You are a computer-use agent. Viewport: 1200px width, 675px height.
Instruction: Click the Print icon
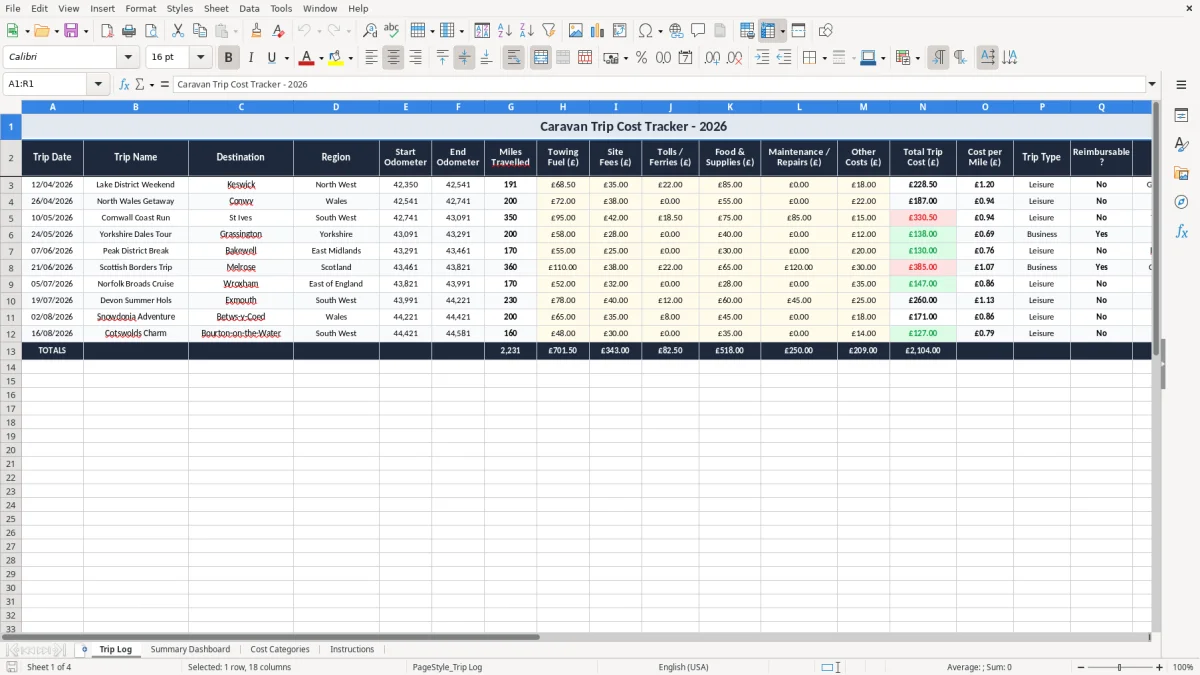coord(129,31)
